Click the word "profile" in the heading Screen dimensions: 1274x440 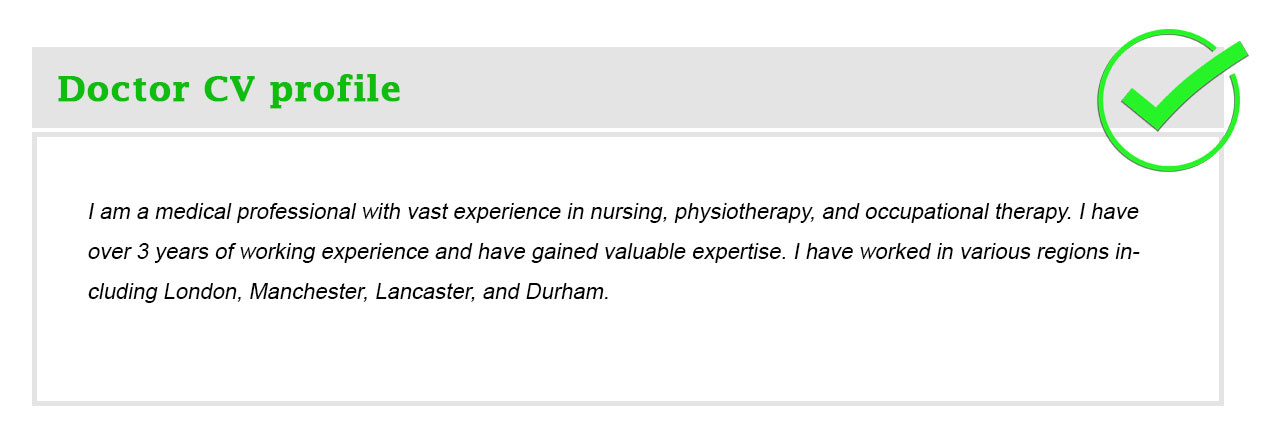coord(336,90)
